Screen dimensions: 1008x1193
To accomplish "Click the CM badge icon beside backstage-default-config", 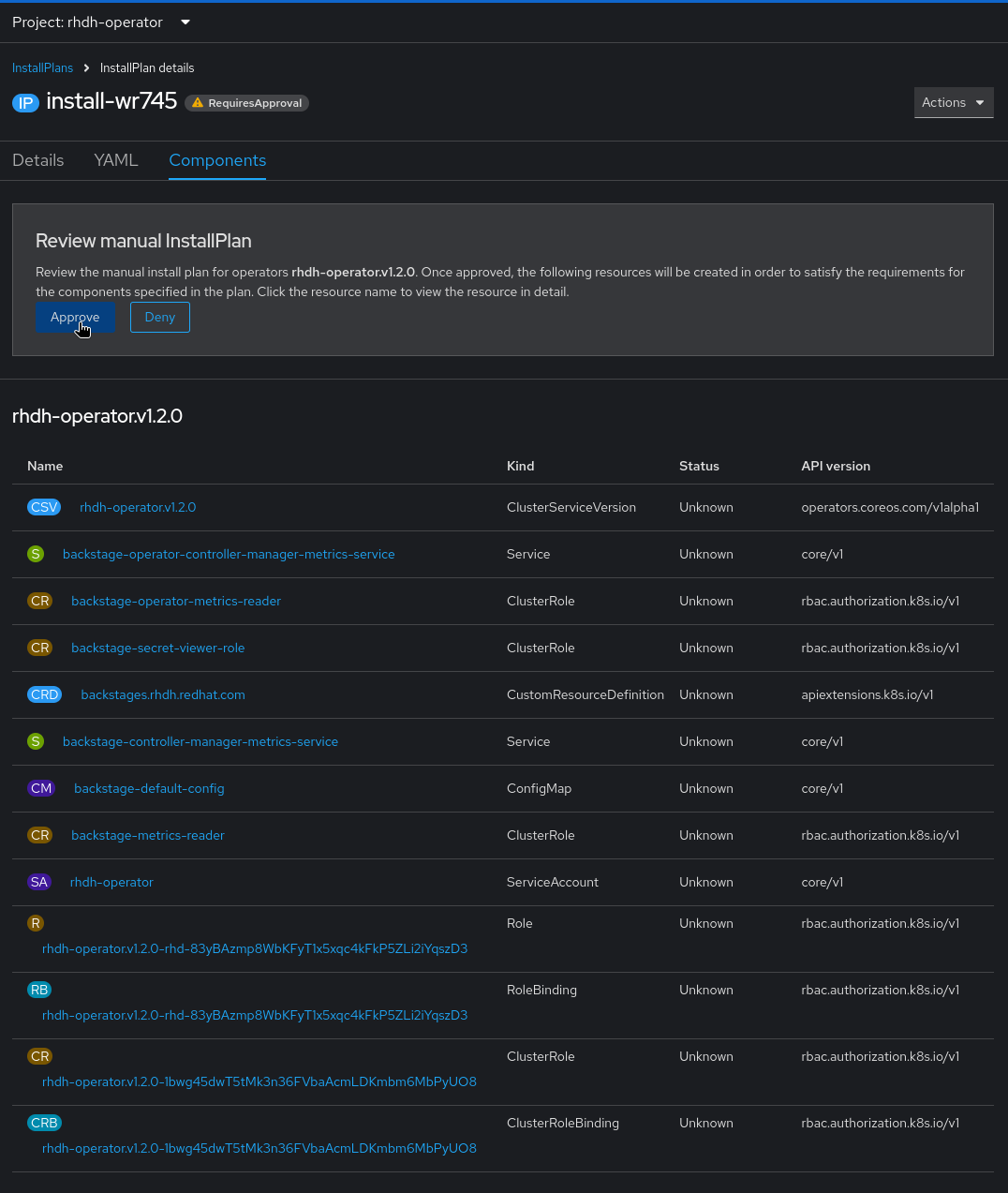I will point(41,788).
